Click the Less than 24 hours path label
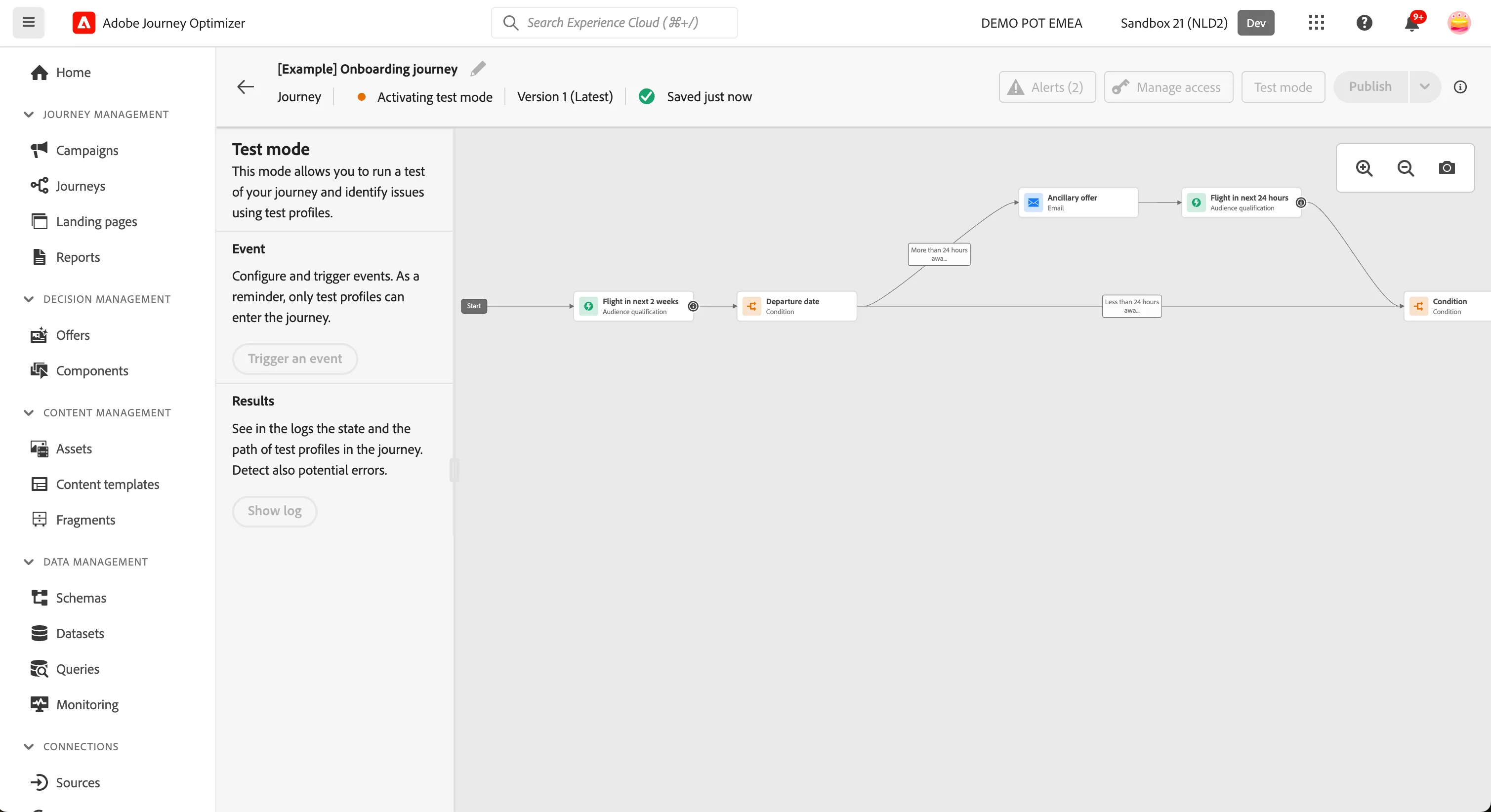 coord(1131,306)
